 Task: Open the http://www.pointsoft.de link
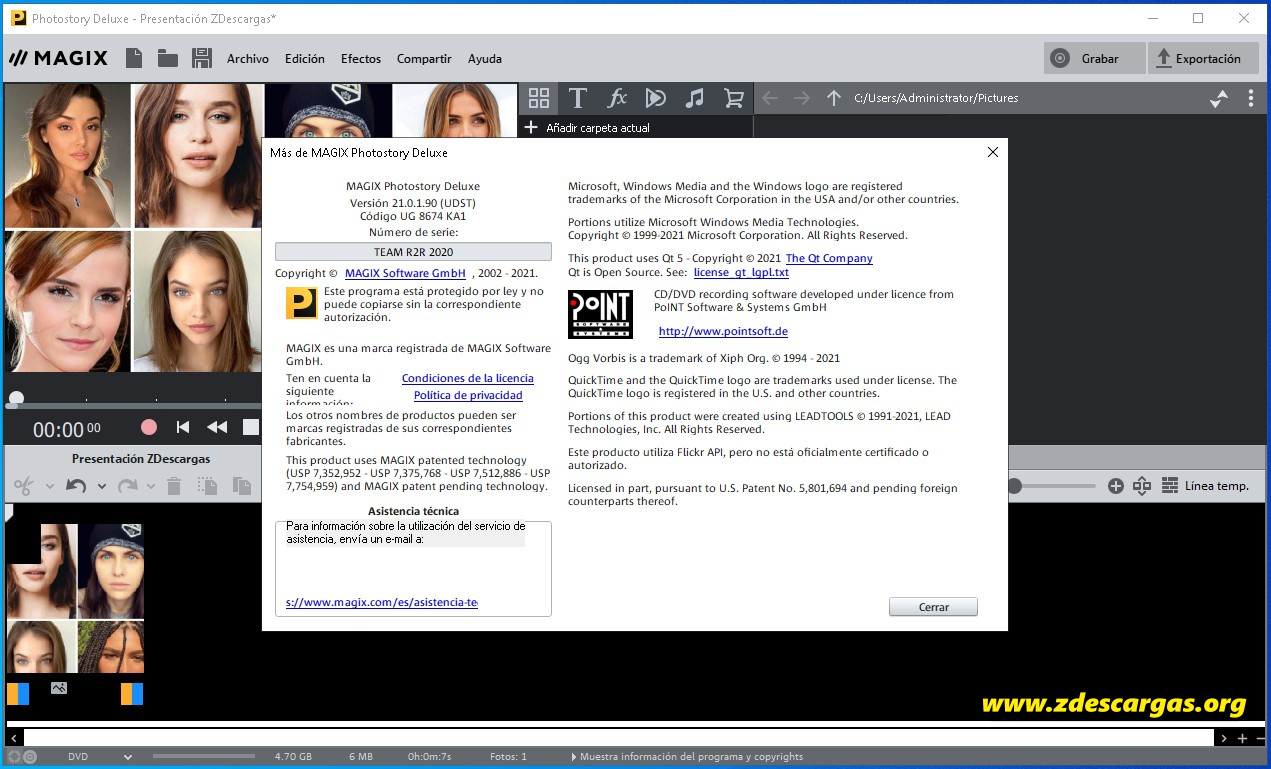tap(723, 331)
